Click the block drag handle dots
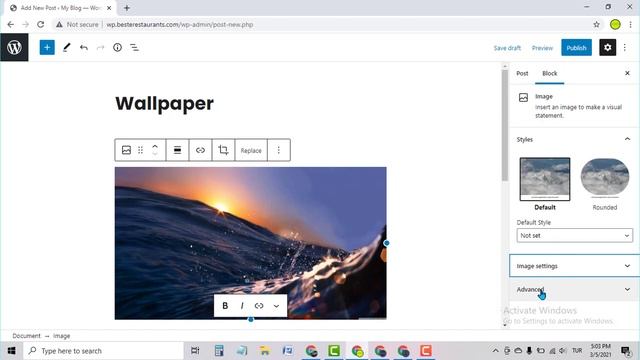640x360 pixels. tap(140, 150)
